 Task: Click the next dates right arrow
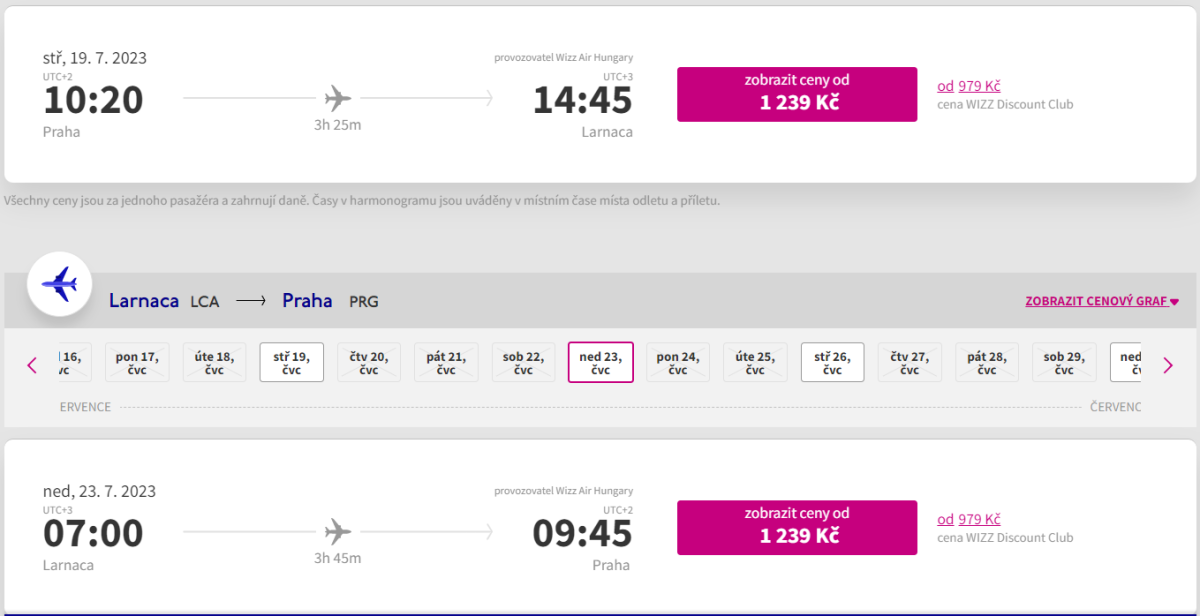tap(1167, 365)
